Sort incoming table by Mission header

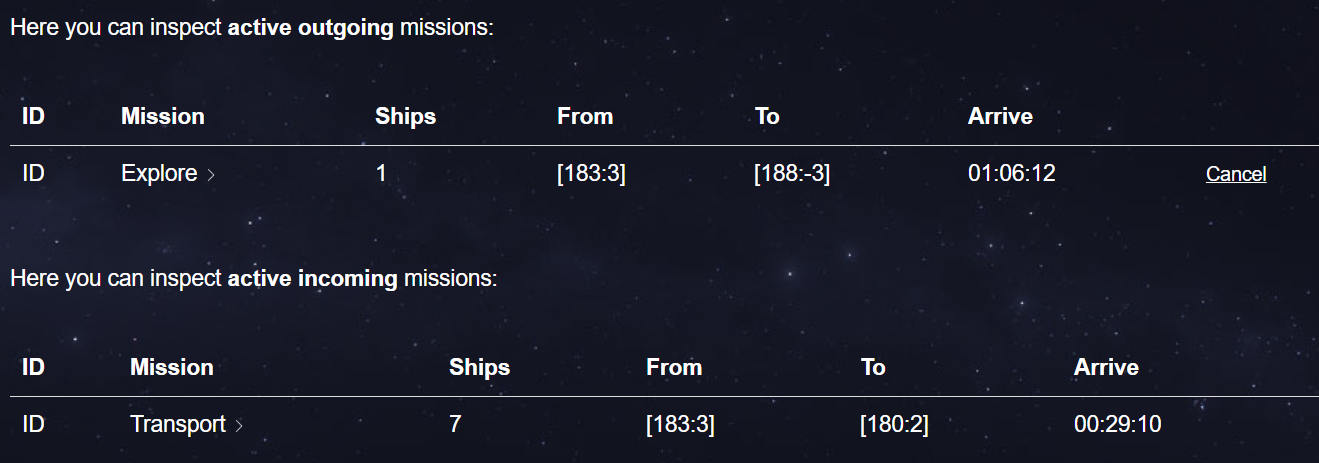coord(172,367)
